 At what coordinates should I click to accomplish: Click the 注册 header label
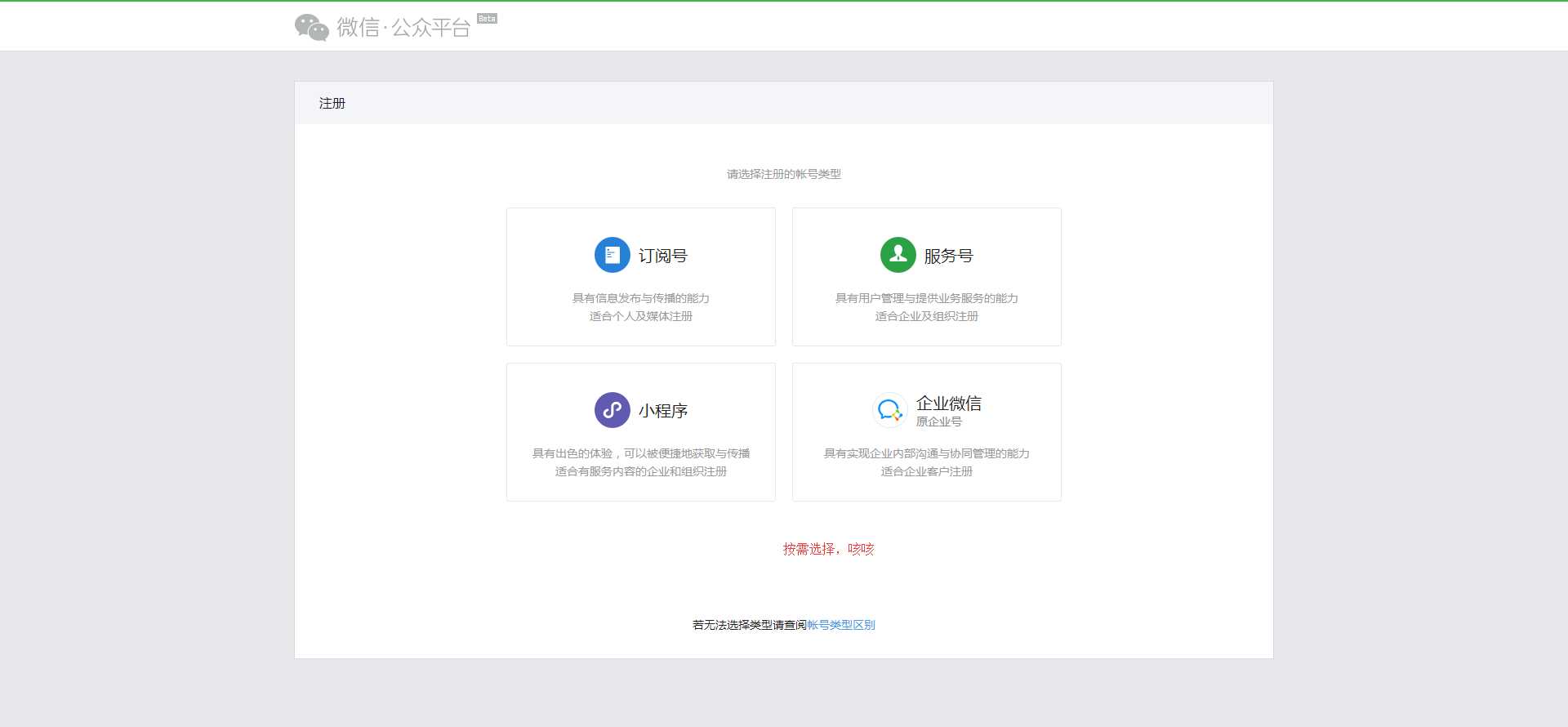coord(332,103)
